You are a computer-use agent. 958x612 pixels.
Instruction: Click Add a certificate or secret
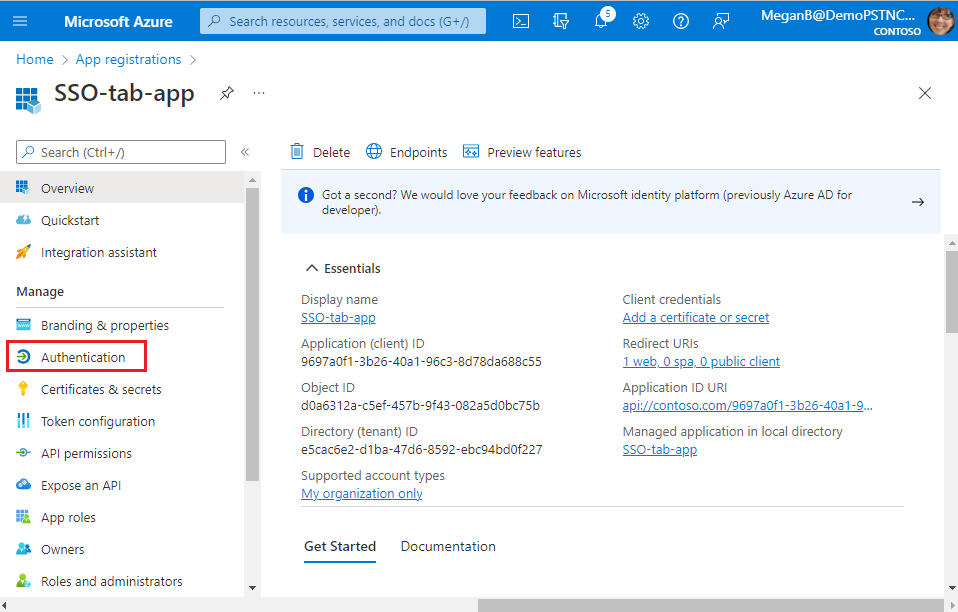pyautogui.click(x=695, y=318)
